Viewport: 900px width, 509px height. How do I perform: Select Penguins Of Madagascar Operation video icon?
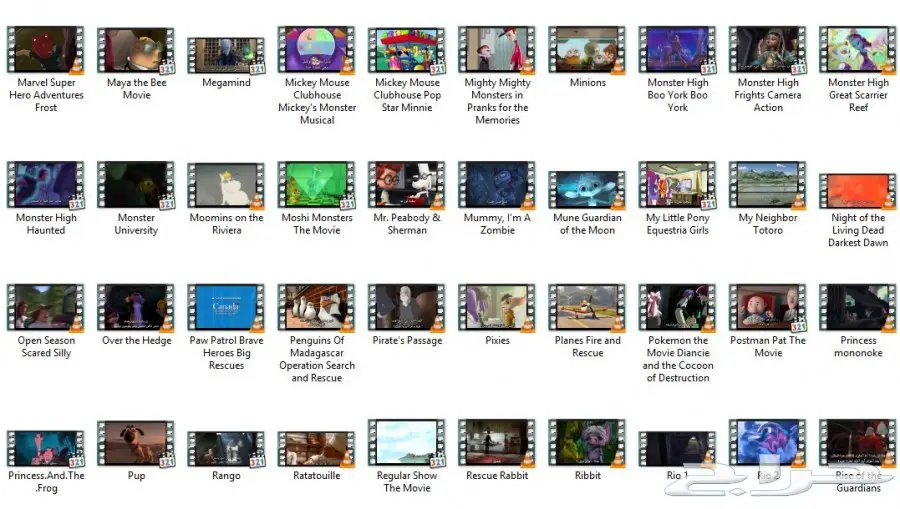point(316,308)
